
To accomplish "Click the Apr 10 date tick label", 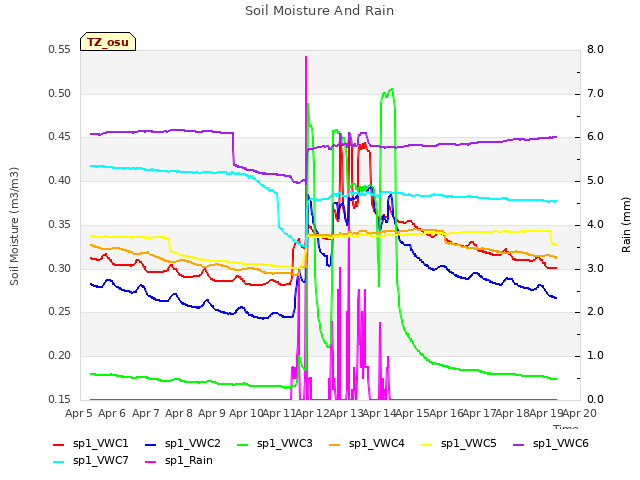I will pos(246,413).
